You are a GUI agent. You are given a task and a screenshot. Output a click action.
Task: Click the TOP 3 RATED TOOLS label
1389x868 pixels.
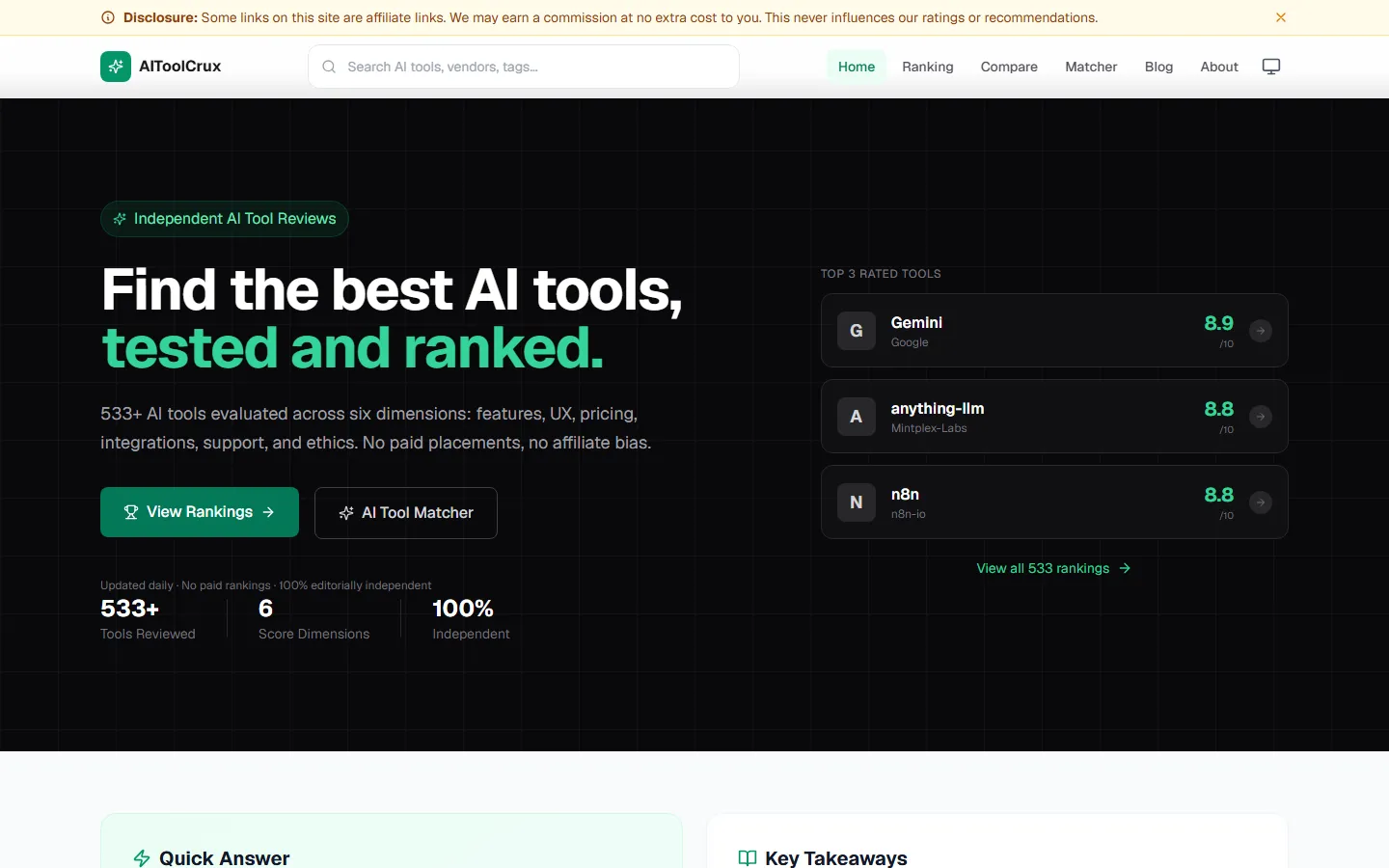881,274
